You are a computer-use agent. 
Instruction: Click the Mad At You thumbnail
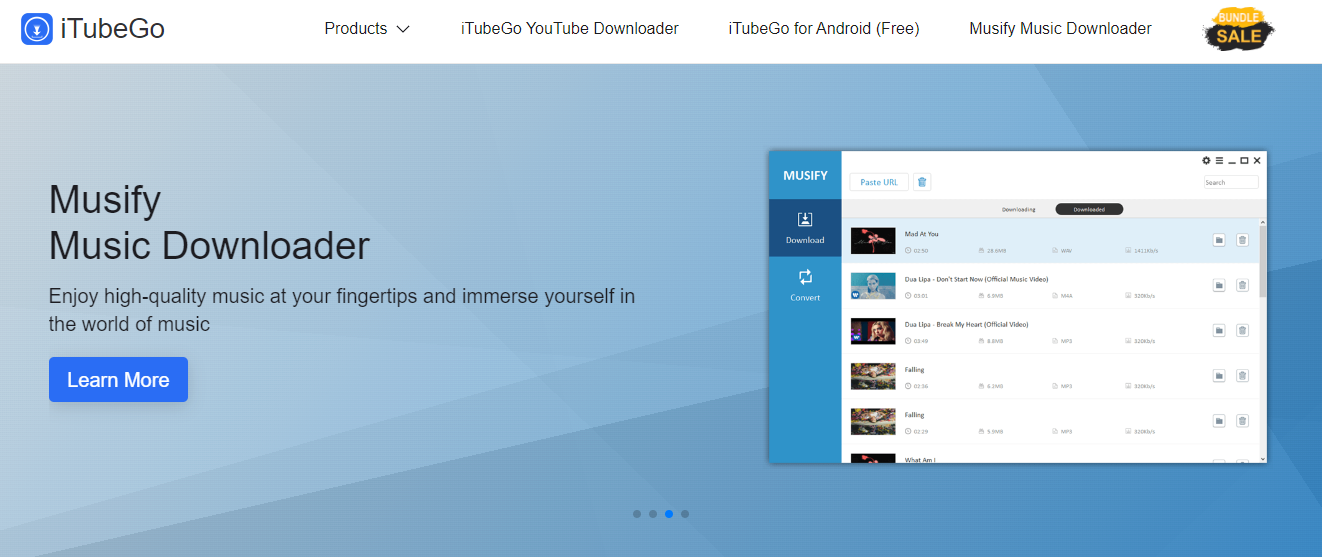click(x=873, y=240)
